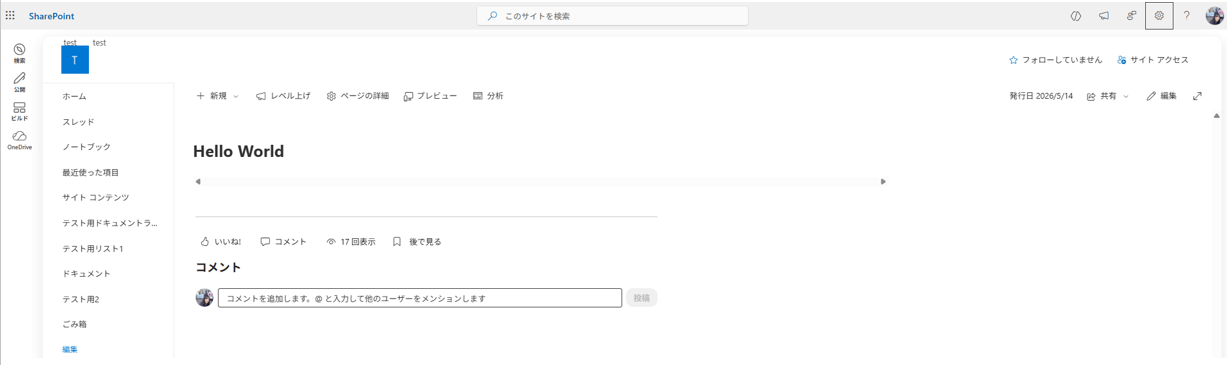This screenshot has width=1227, height=365.
Task: Click the 17 回表示 view count
Action: (351, 242)
